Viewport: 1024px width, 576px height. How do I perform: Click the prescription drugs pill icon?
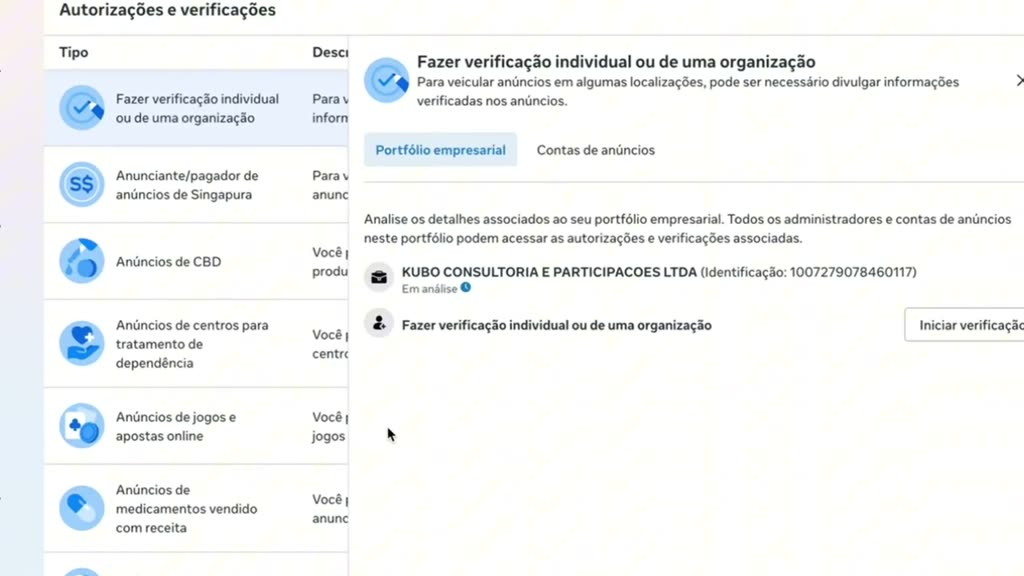[x=82, y=508]
